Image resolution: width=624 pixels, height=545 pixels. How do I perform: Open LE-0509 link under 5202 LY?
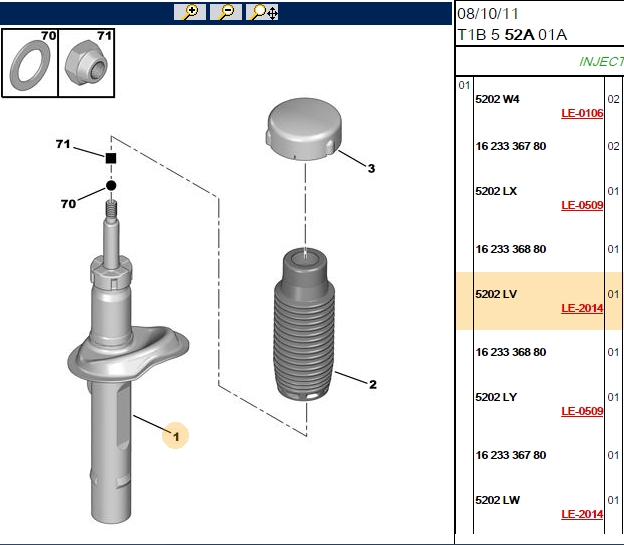[x=582, y=411]
